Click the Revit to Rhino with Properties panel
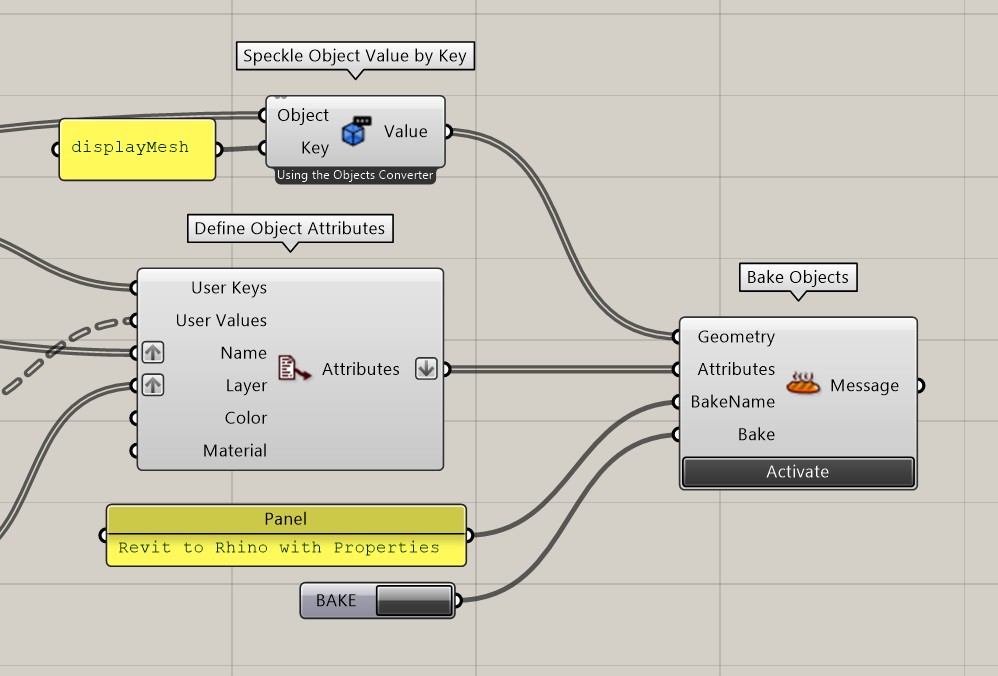This screenshot has height=676, width=998. 286,547
